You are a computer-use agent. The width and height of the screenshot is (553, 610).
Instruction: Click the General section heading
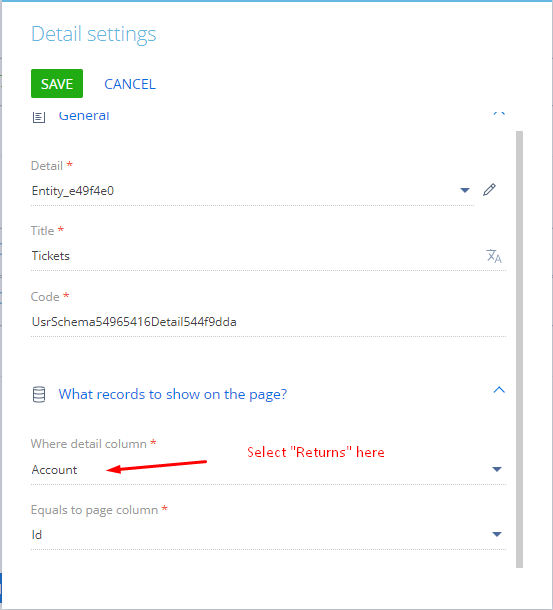click(x=84, y=116)
